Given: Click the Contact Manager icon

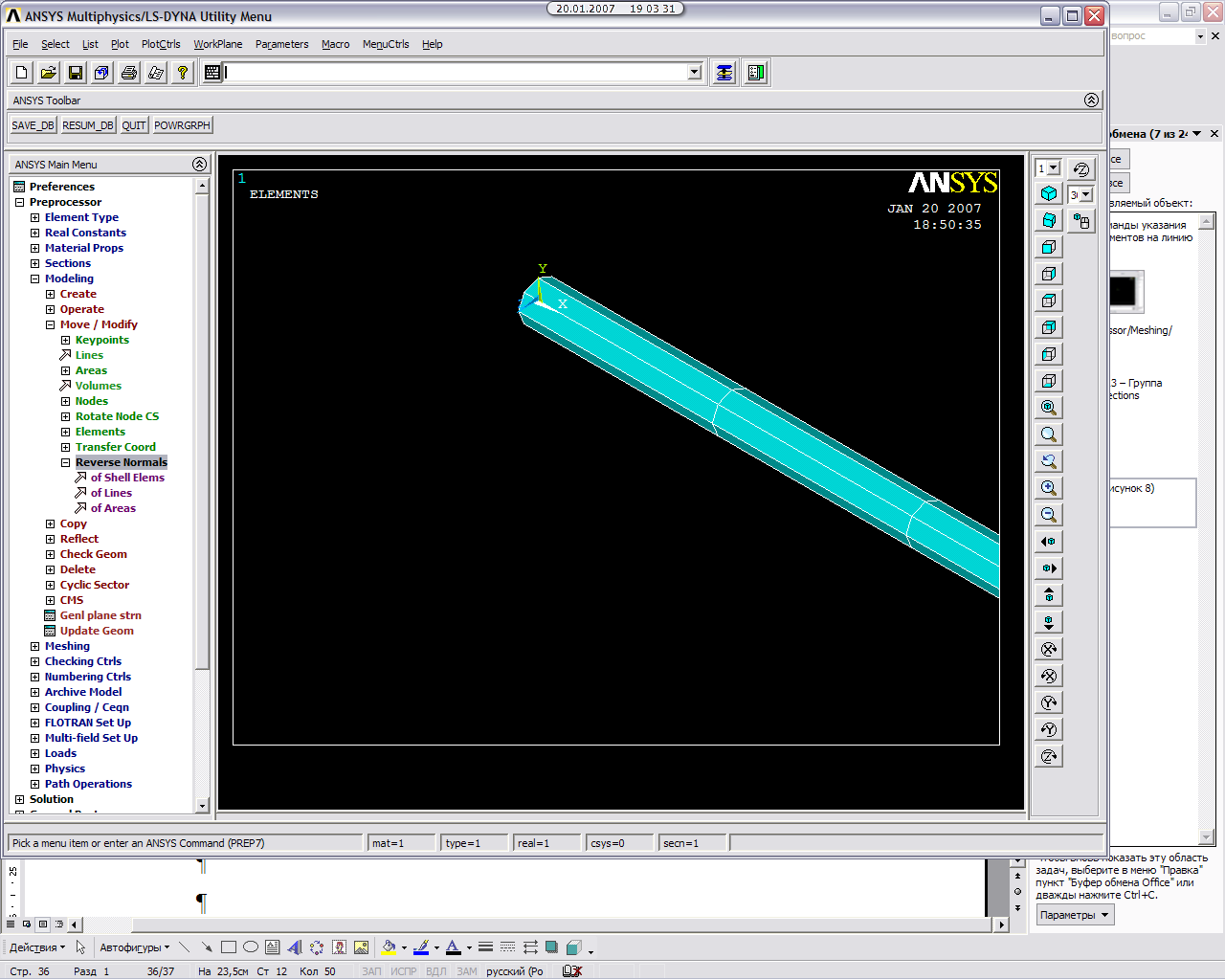Looking at the screenshot, I should point(756,73).
